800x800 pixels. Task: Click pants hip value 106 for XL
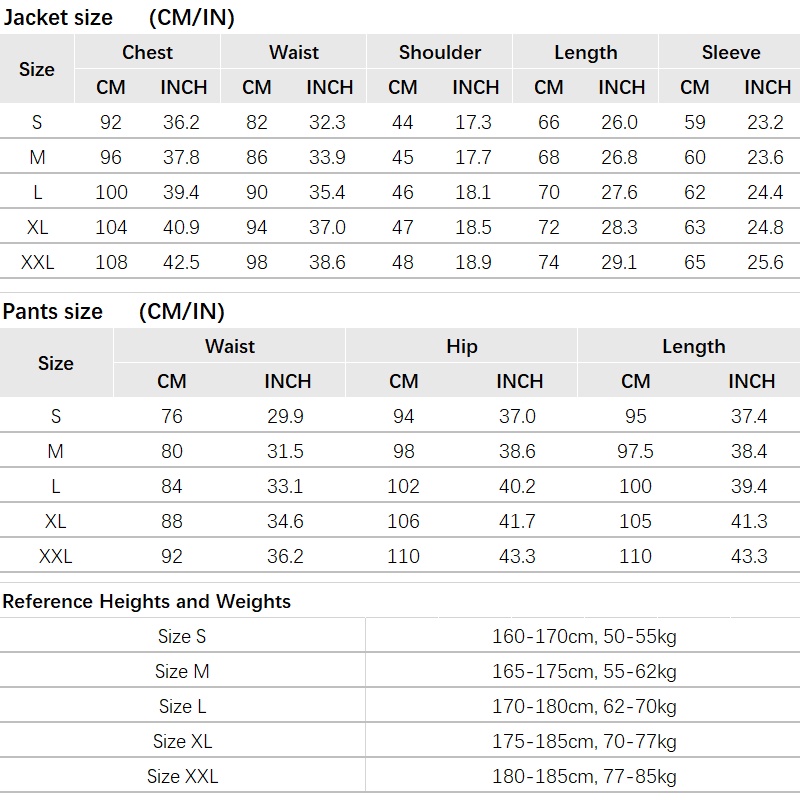(x=403, y=521)
